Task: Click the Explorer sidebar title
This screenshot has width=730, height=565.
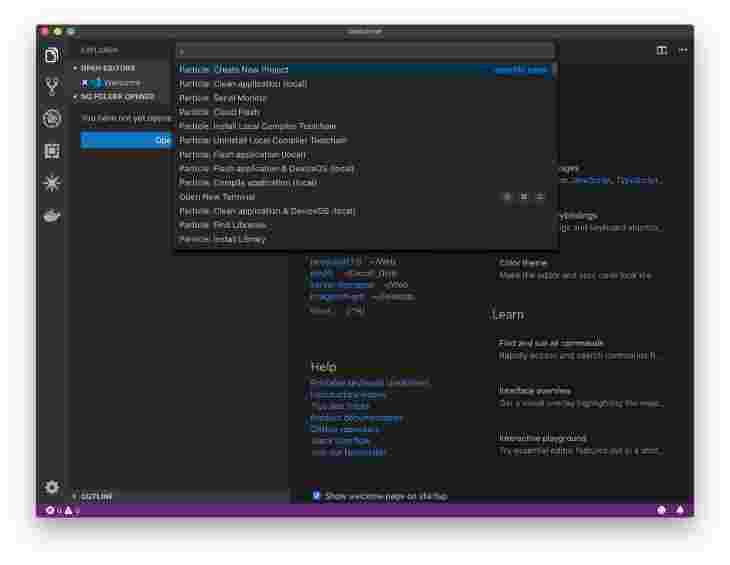Action: (99, 50)
